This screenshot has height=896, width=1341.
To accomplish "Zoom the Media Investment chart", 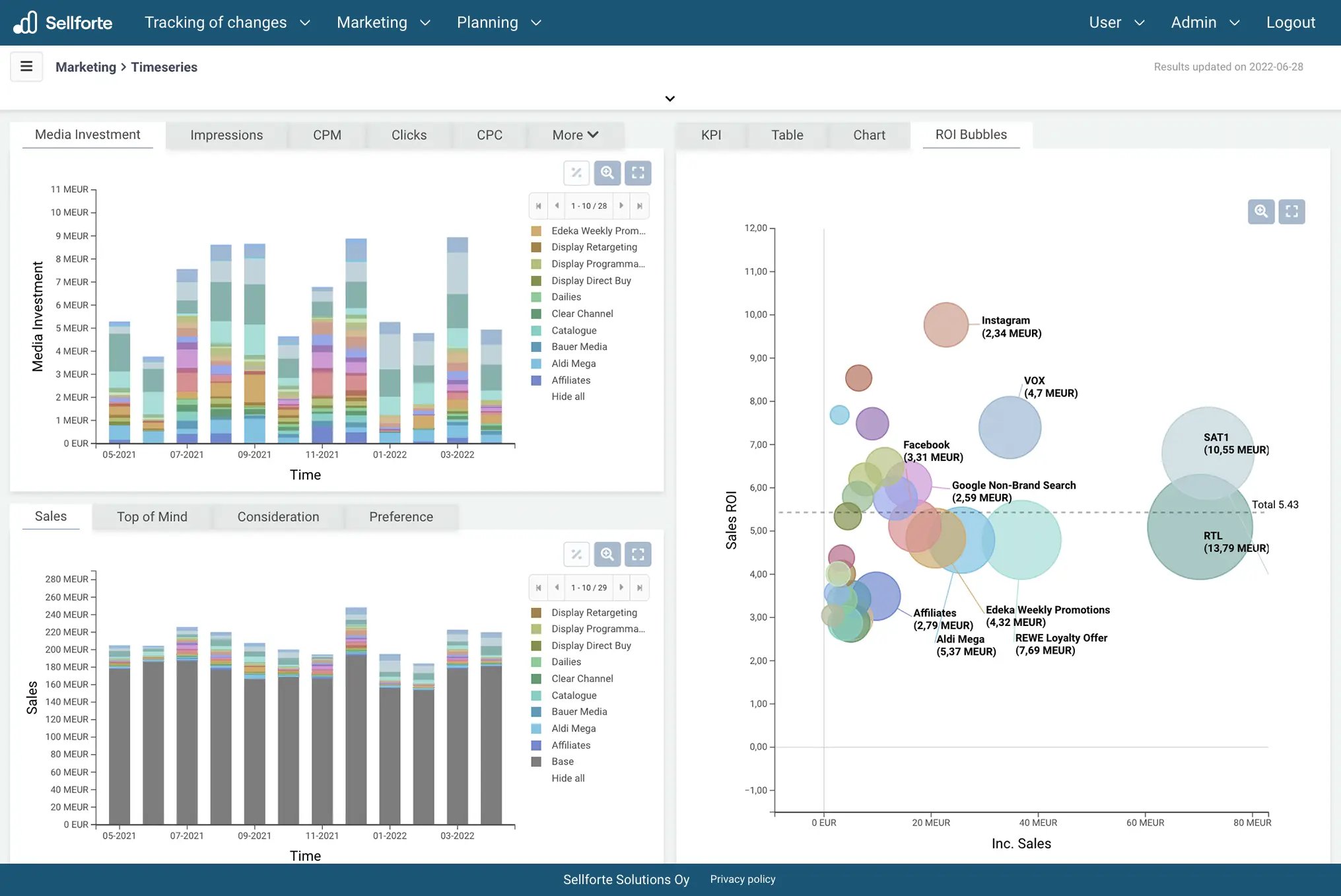I will click(607, 173).
